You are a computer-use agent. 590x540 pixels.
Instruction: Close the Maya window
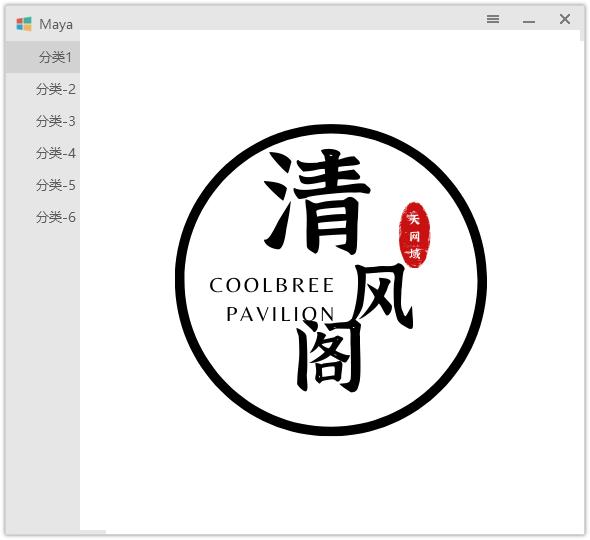tap(564, 19)
